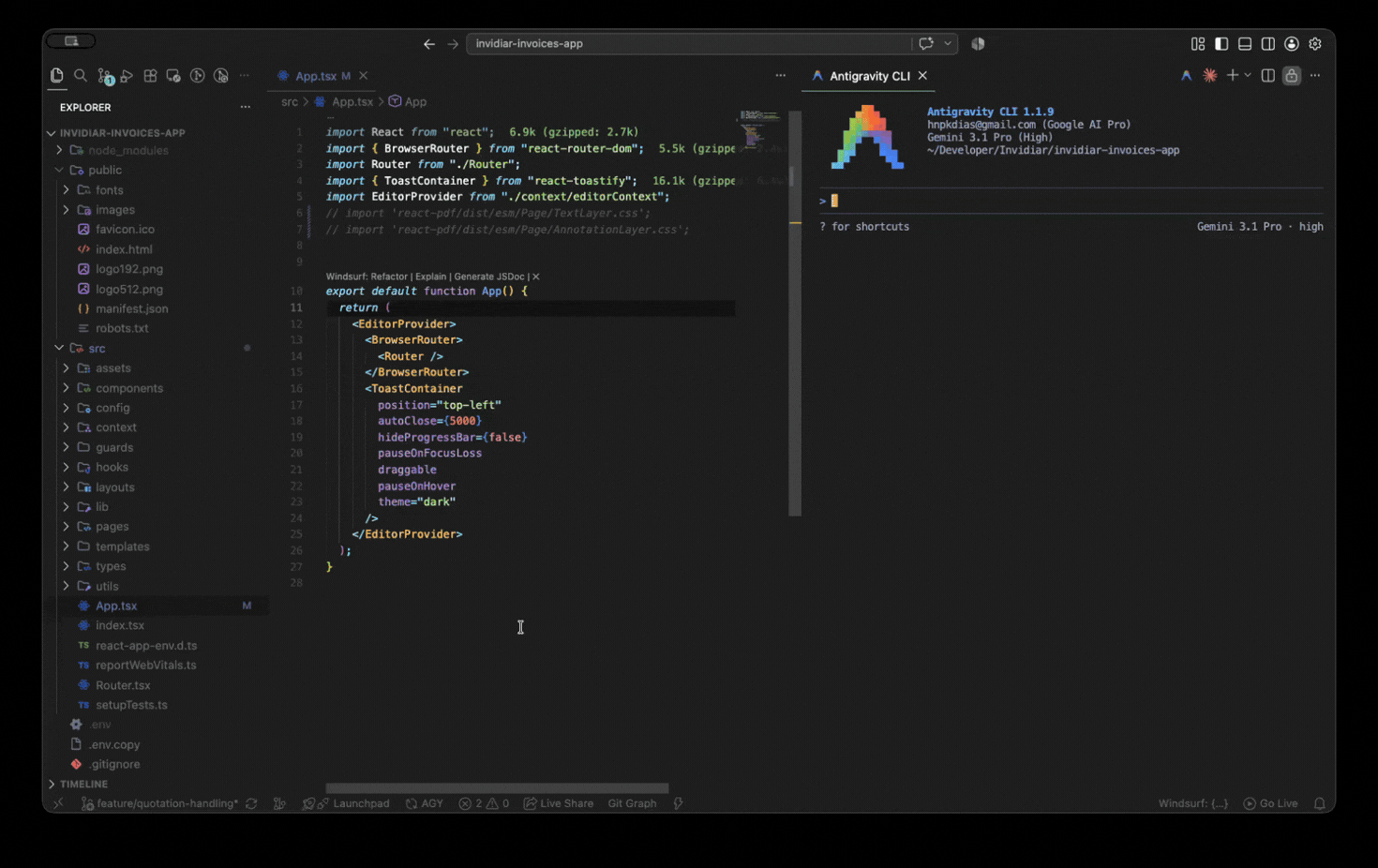
Task: Synchronize changes icon in status bar
Action: (x=251, y=804)
